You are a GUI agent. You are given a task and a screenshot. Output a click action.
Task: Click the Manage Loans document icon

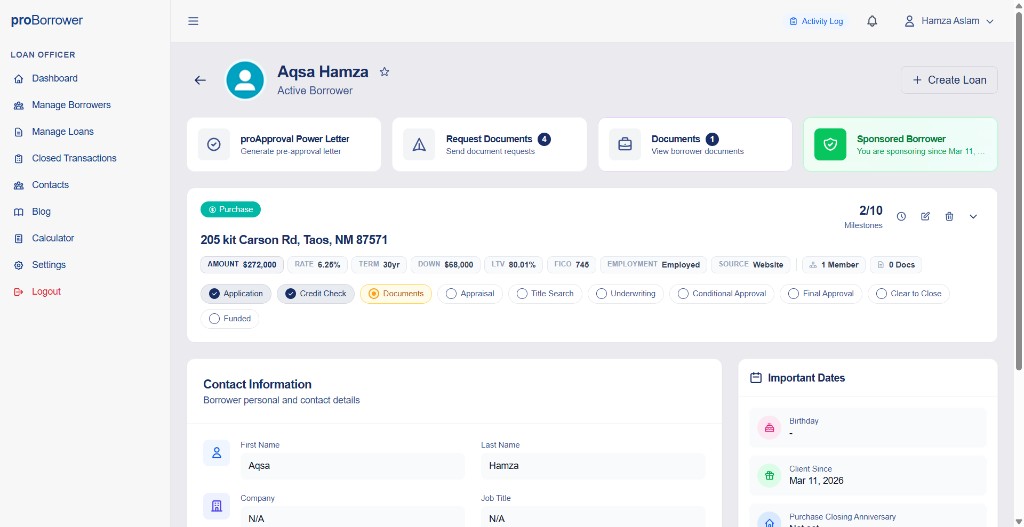(x=18, y=132)
